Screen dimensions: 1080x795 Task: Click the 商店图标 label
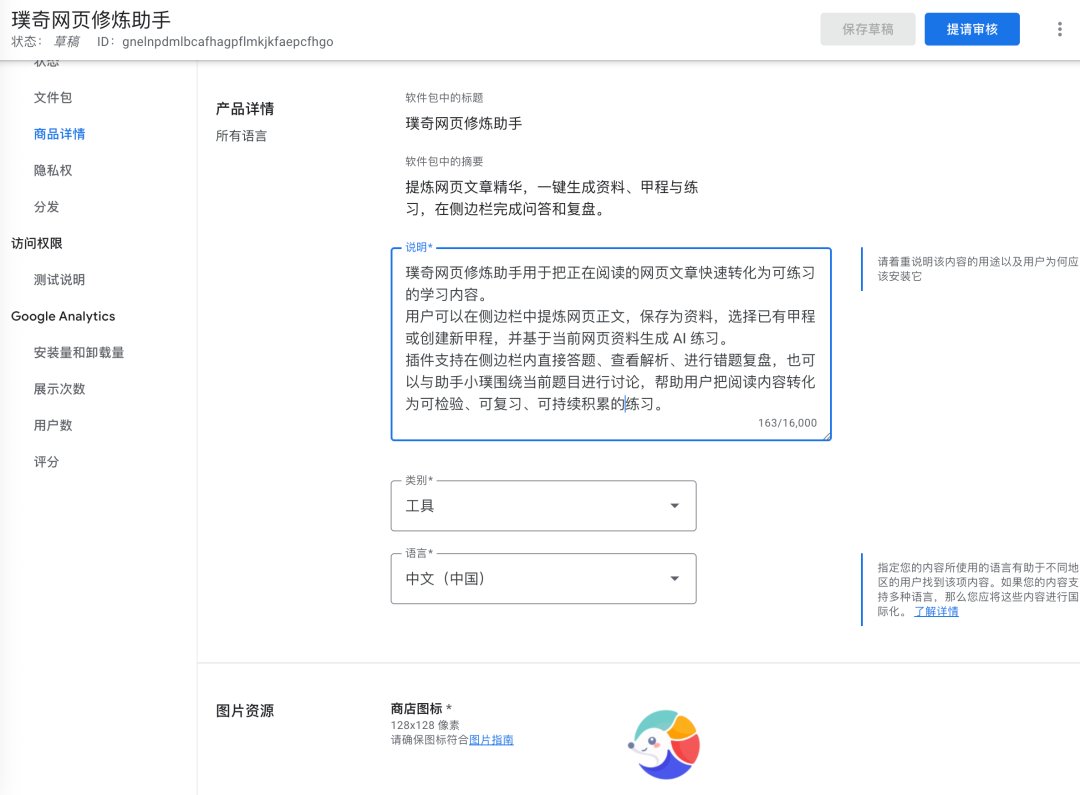pos(416,709)
